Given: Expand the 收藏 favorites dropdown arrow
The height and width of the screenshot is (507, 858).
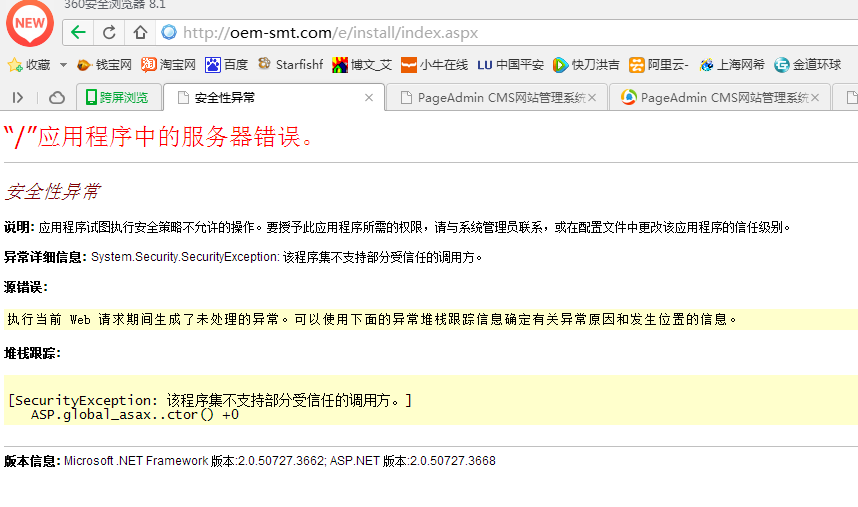Looking at the screenshot, I should (63, 65).
